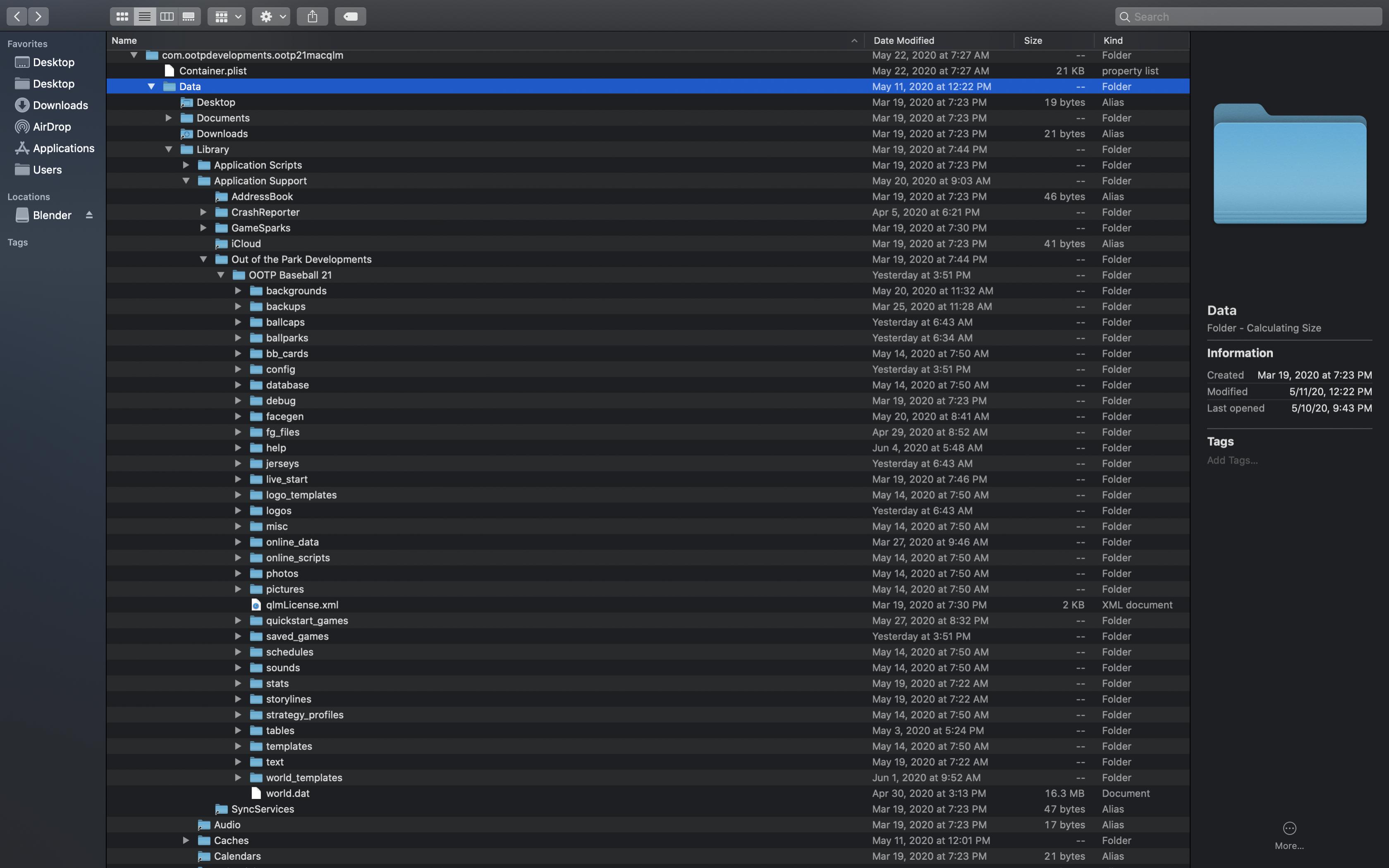This screenshot has width=1389, height=868.
Task: Open Applications in the sidebar
Action: pos(63,148)
